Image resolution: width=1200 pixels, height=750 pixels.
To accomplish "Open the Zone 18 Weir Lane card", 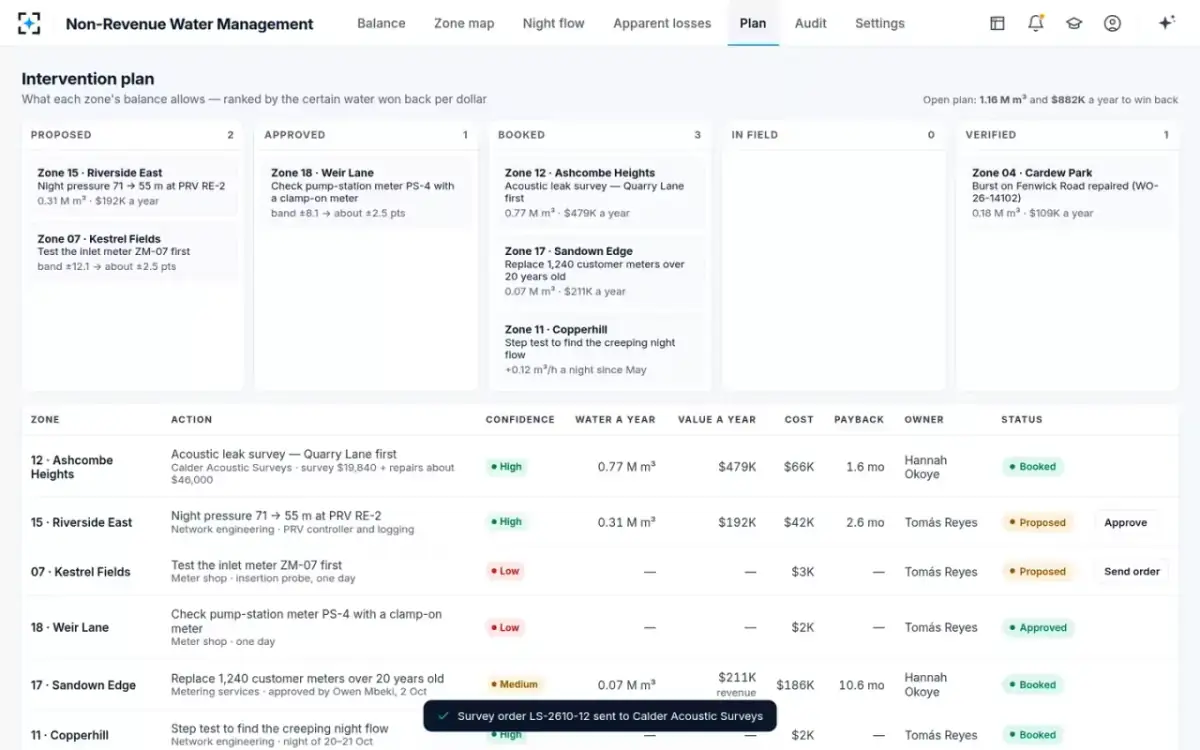I will [x=367, y=192].
